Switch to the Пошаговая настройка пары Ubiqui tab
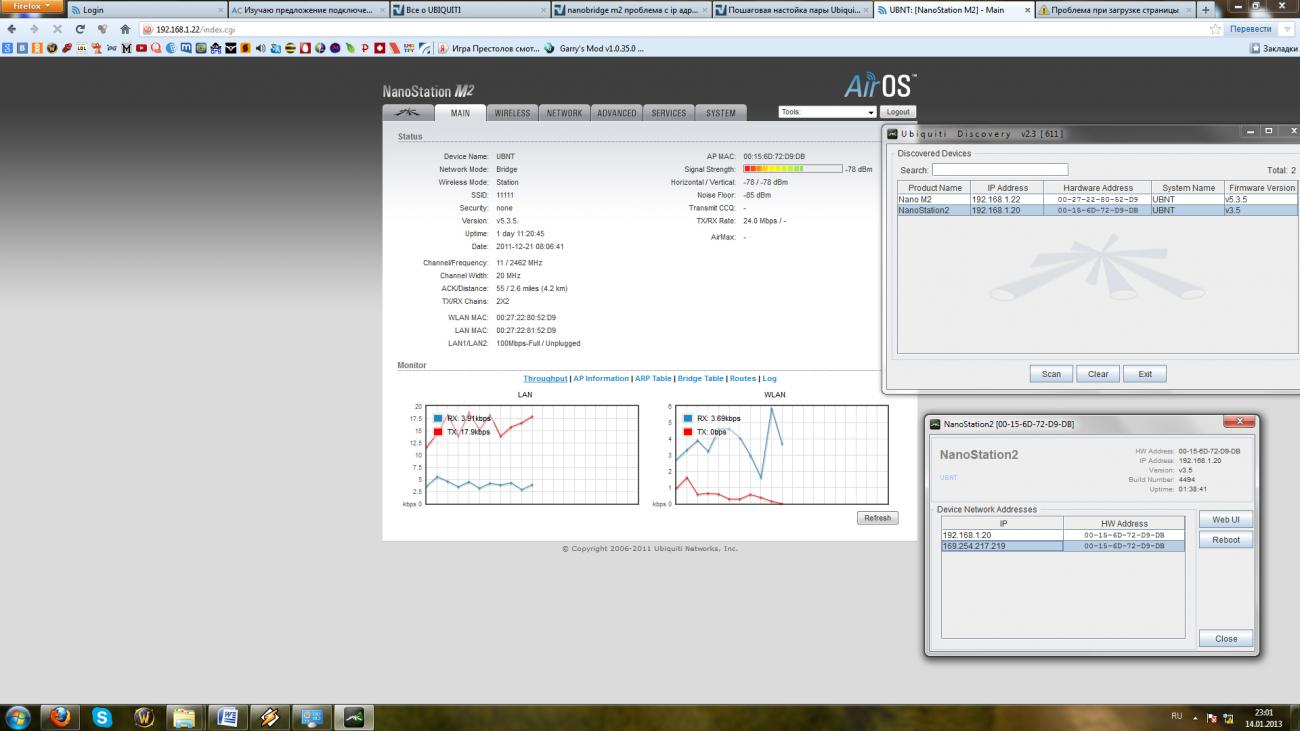1300x731 pixels. coord(792,10)
